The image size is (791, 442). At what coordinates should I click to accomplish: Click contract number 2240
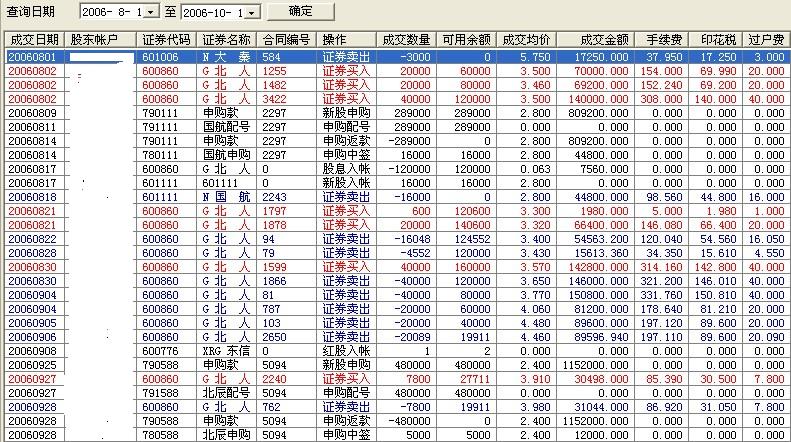click(274, 379)
